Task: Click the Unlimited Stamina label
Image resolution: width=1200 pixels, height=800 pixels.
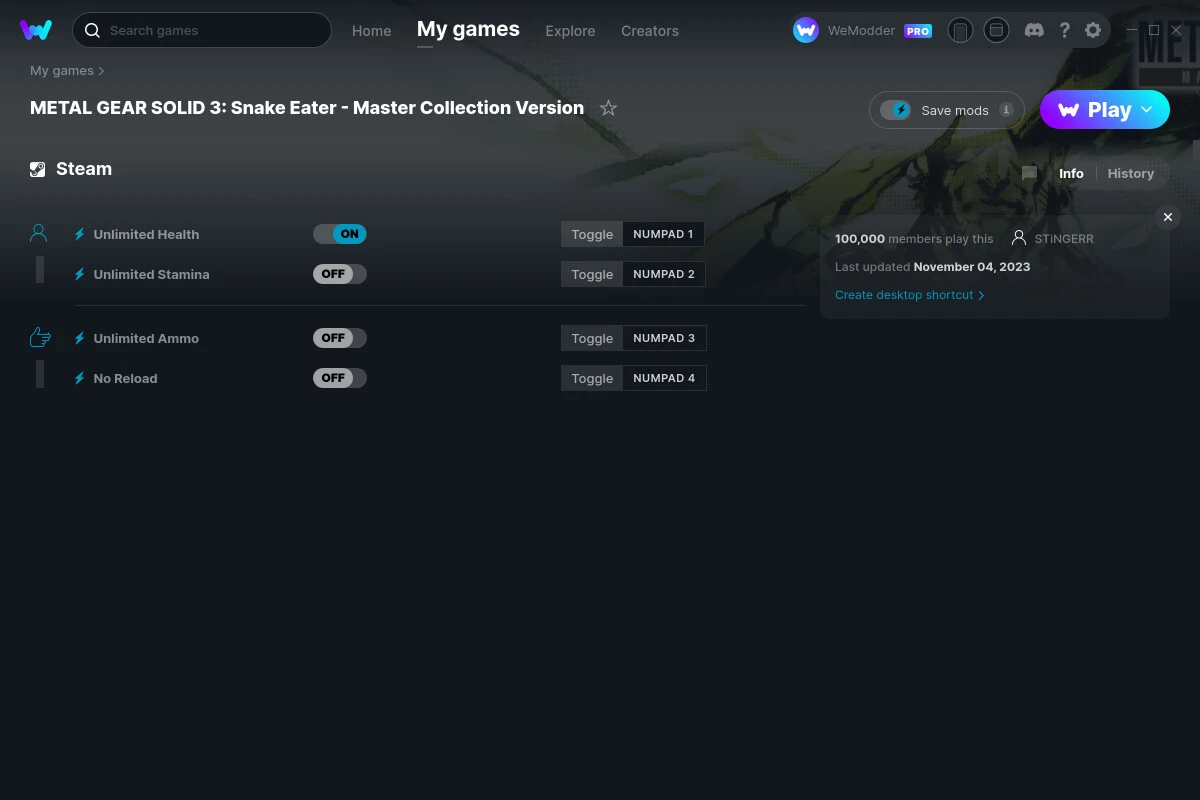Action: 151,274
